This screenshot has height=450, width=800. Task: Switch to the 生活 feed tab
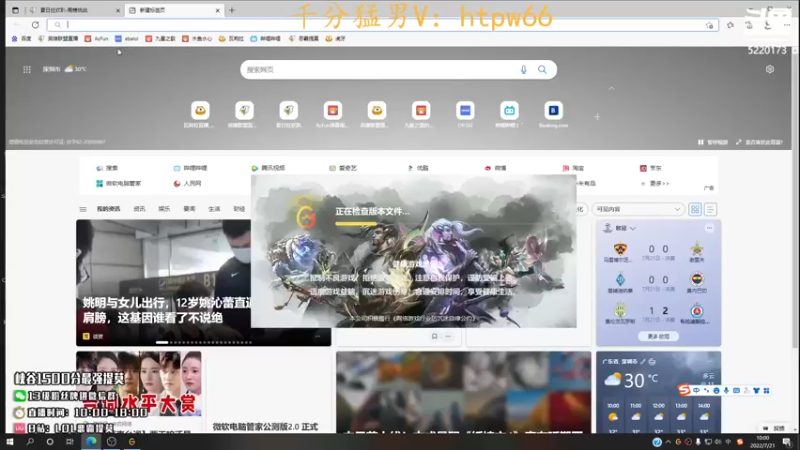click(x=214, y=209)
